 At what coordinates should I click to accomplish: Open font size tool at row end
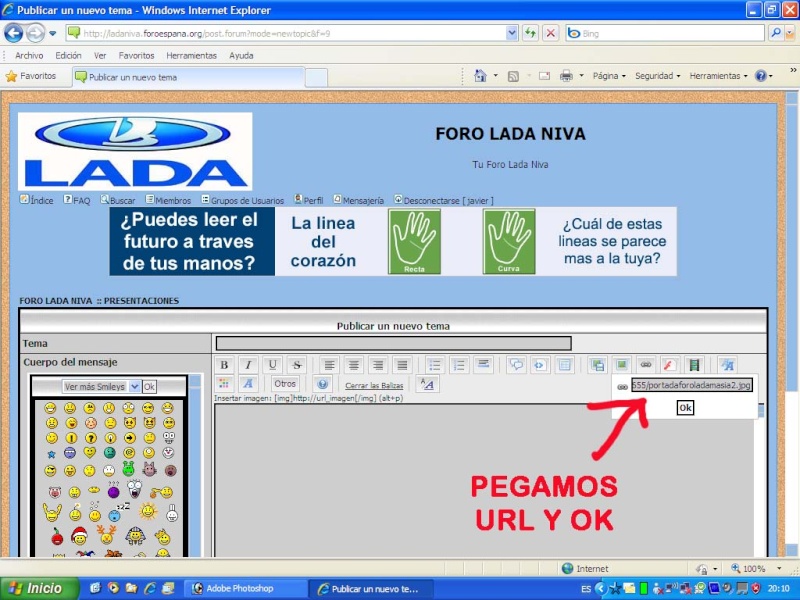coord(727,365)
